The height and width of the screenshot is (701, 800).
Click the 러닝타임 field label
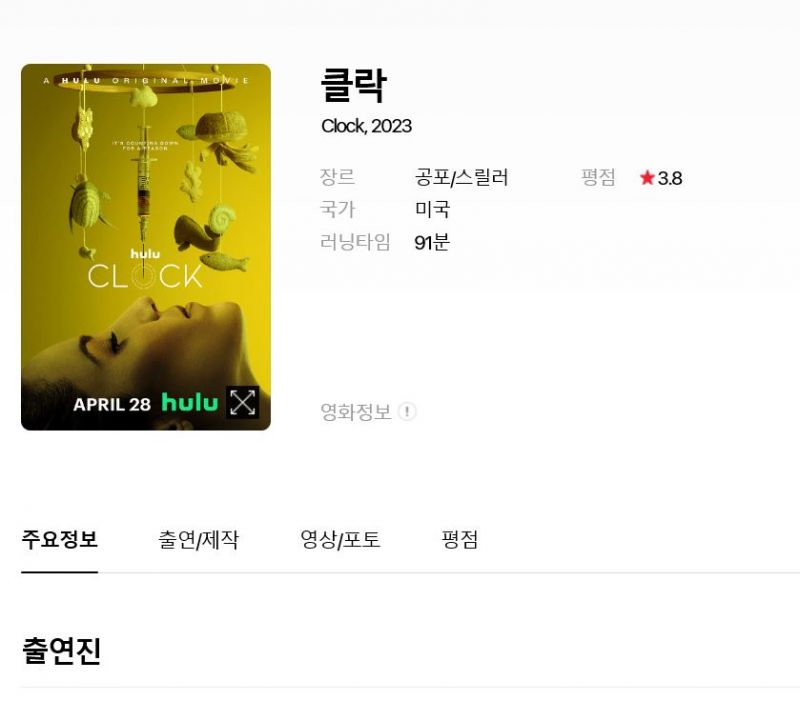point(355,242)
